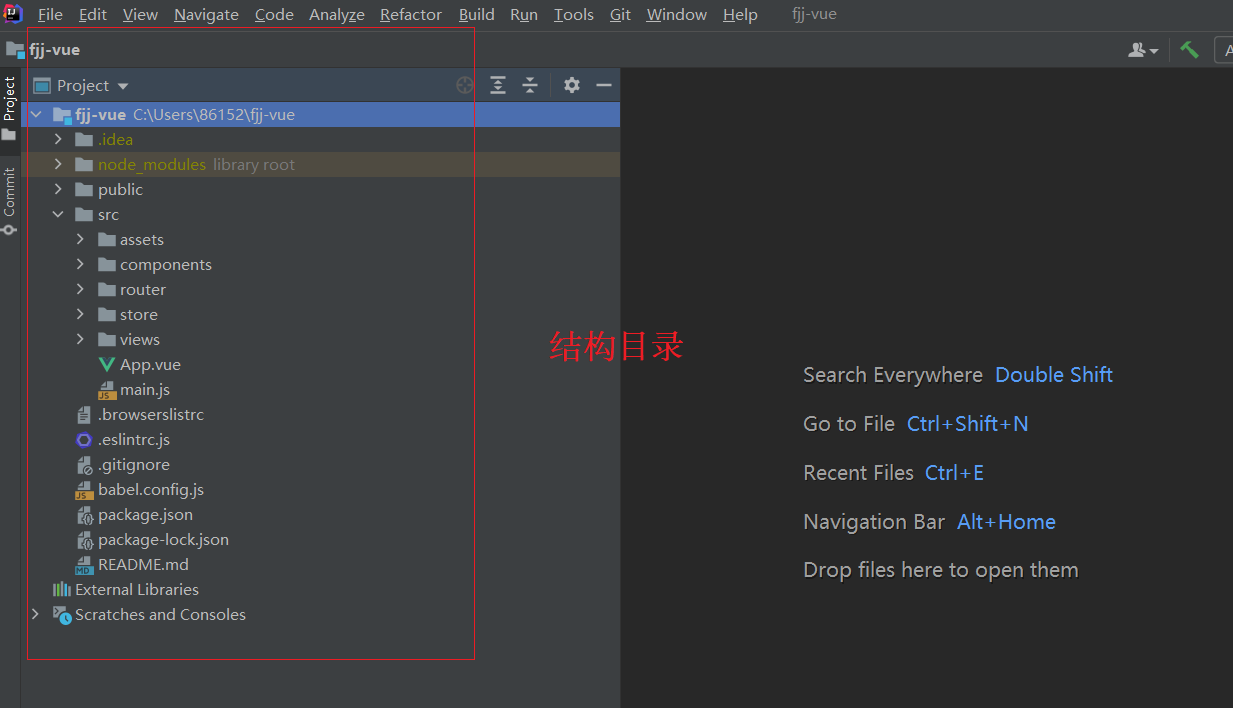Image resolution: width=1233 pixels, height=708 pixels.
Task: Click fjj-vue breadcrumb in navigation bar
Action: click(55, 50)
